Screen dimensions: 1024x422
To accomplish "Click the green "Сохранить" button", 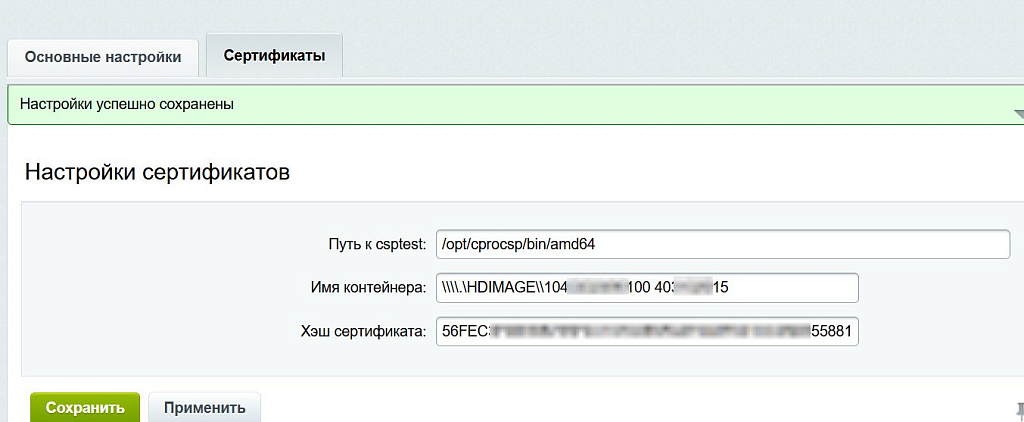I will (85, 407).
